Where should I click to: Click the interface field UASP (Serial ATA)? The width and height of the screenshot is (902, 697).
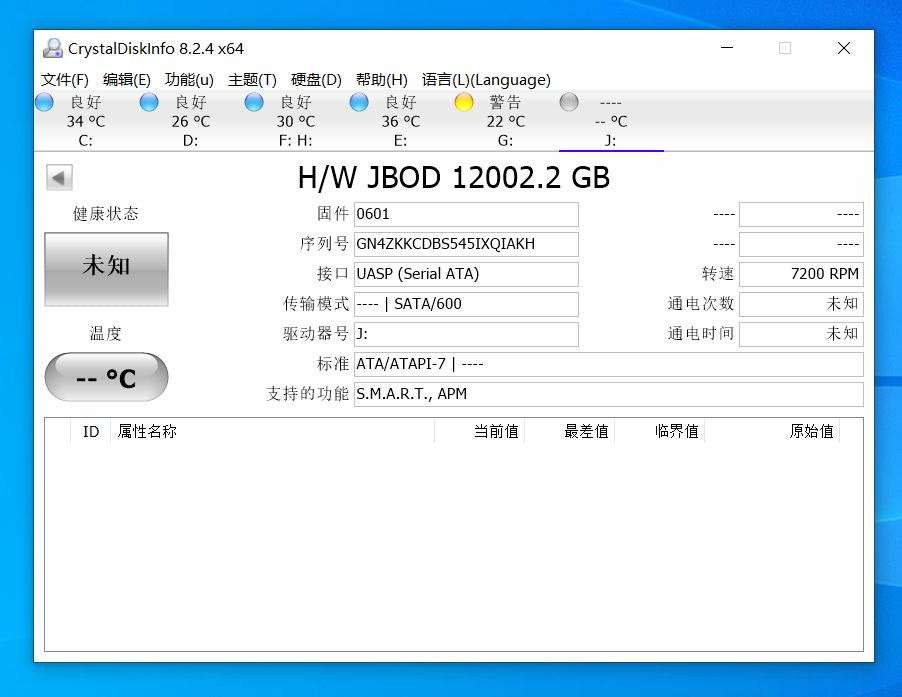click(466, 274)
